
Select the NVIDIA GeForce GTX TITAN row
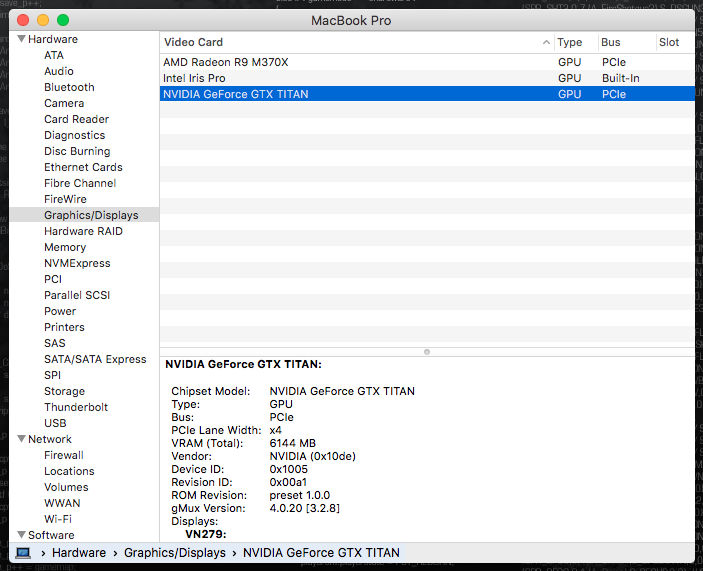pos(427,94)
